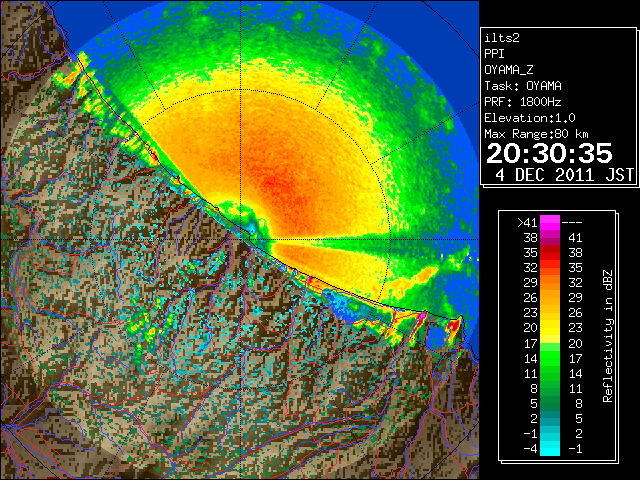Screen dimensions: 640x480
Task: Click the 'Max Range:80 km' text
Action: [536, 134]
